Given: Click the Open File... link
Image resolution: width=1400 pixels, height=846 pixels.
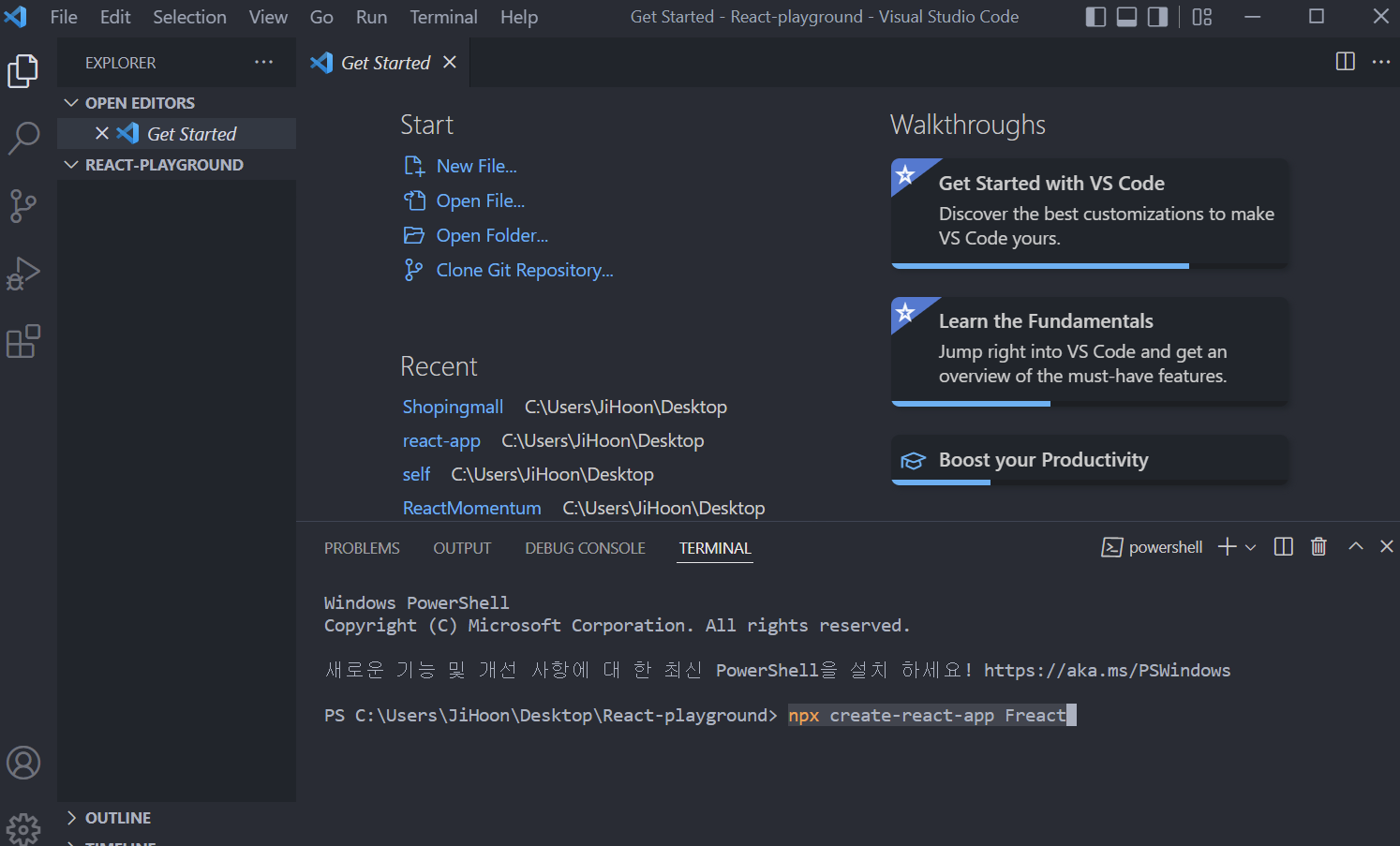Looking at the screenshot, I should click(481, 200).
